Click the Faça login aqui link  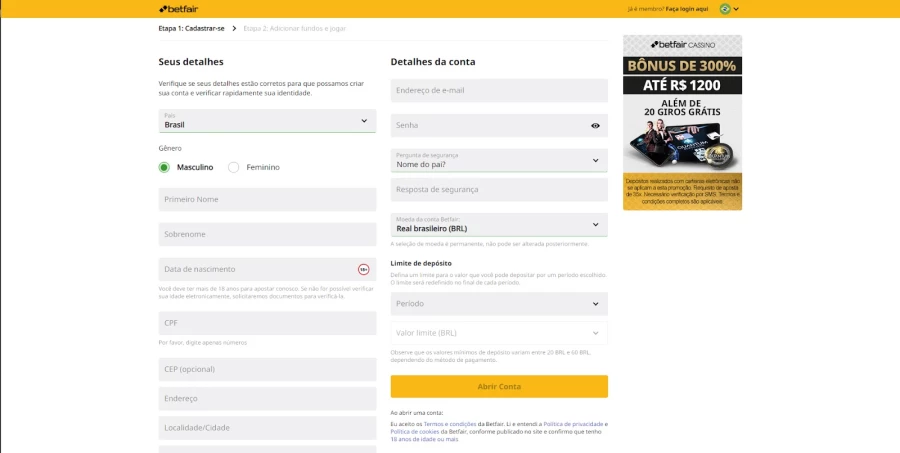[x=687, y=9]
